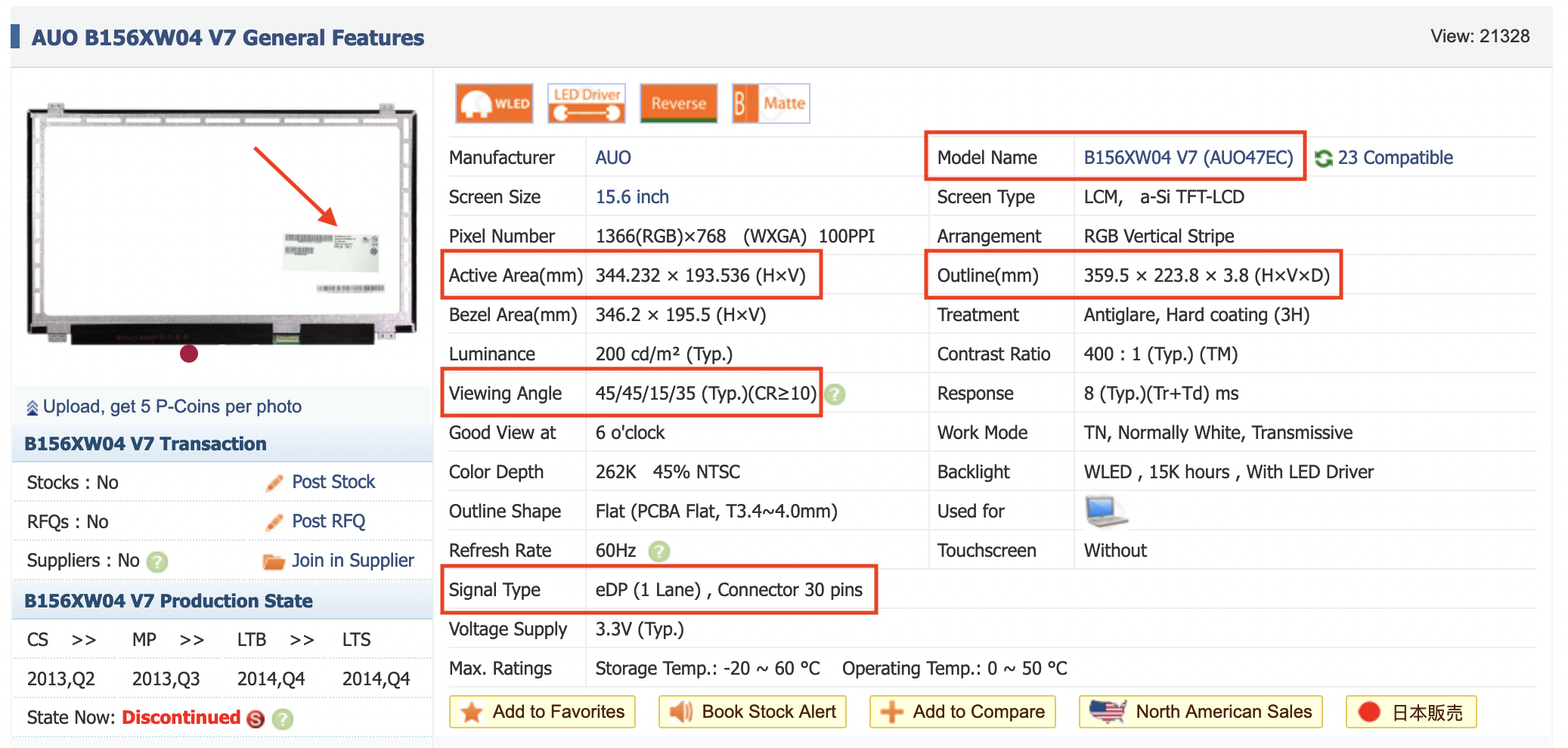Click the 8 (Typ.)(Tr+Td) ms response value
Viewport: 1568px width, 748px height.
pyautogui.click(x=1161, y=393)
